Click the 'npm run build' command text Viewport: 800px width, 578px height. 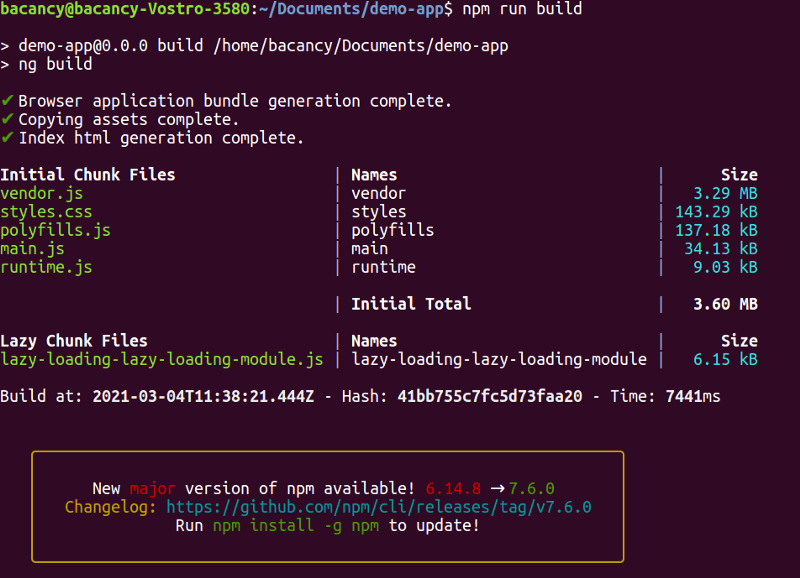(522, 9)
